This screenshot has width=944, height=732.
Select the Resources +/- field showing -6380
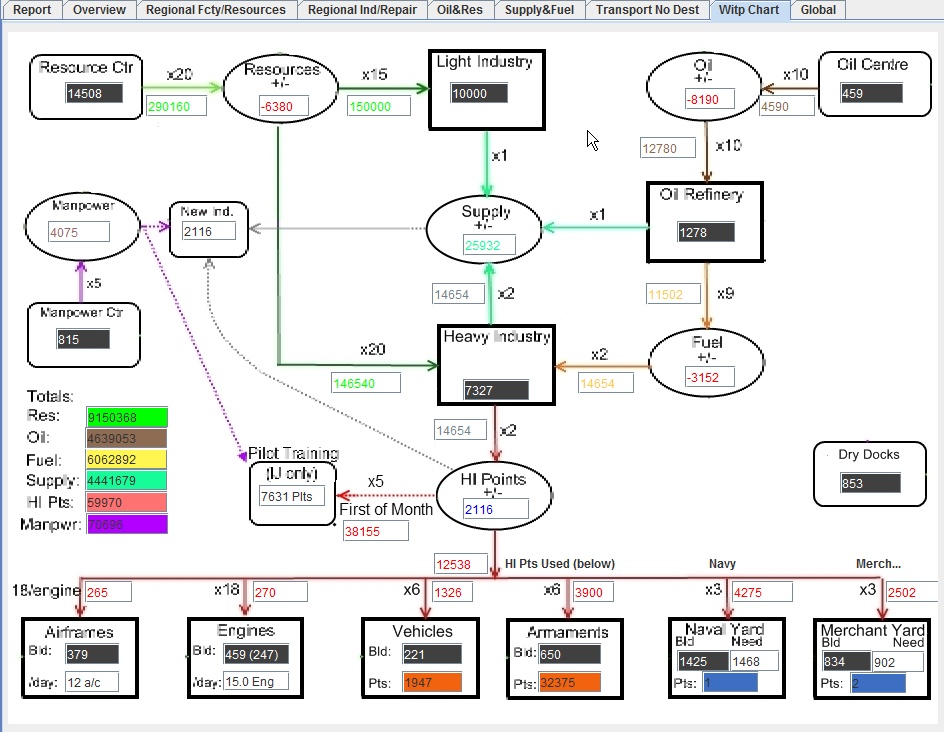[x=284, y=106]
